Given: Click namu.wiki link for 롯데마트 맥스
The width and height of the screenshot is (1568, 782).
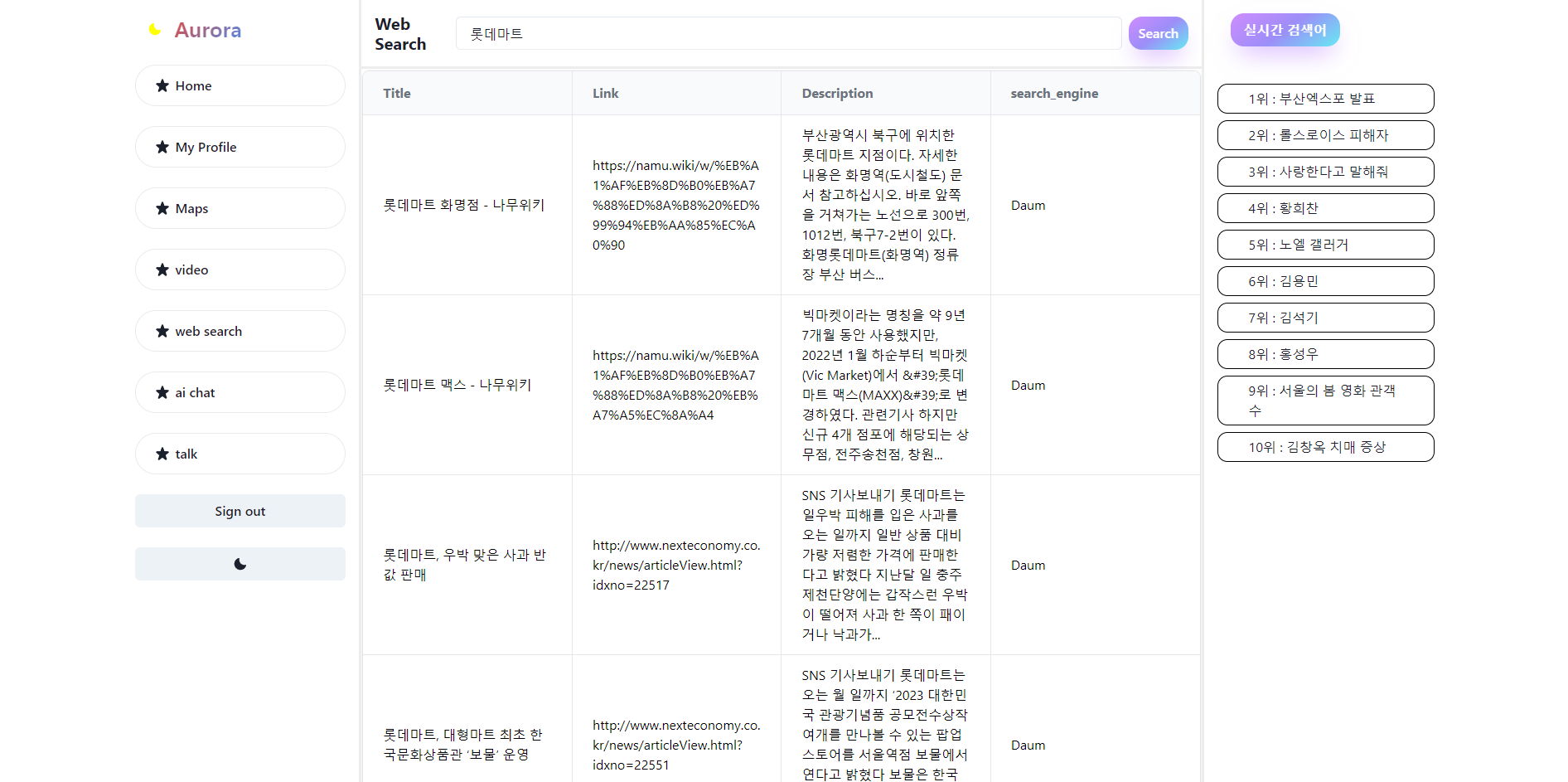Looking at the screenshot, I should coord(676,385).
